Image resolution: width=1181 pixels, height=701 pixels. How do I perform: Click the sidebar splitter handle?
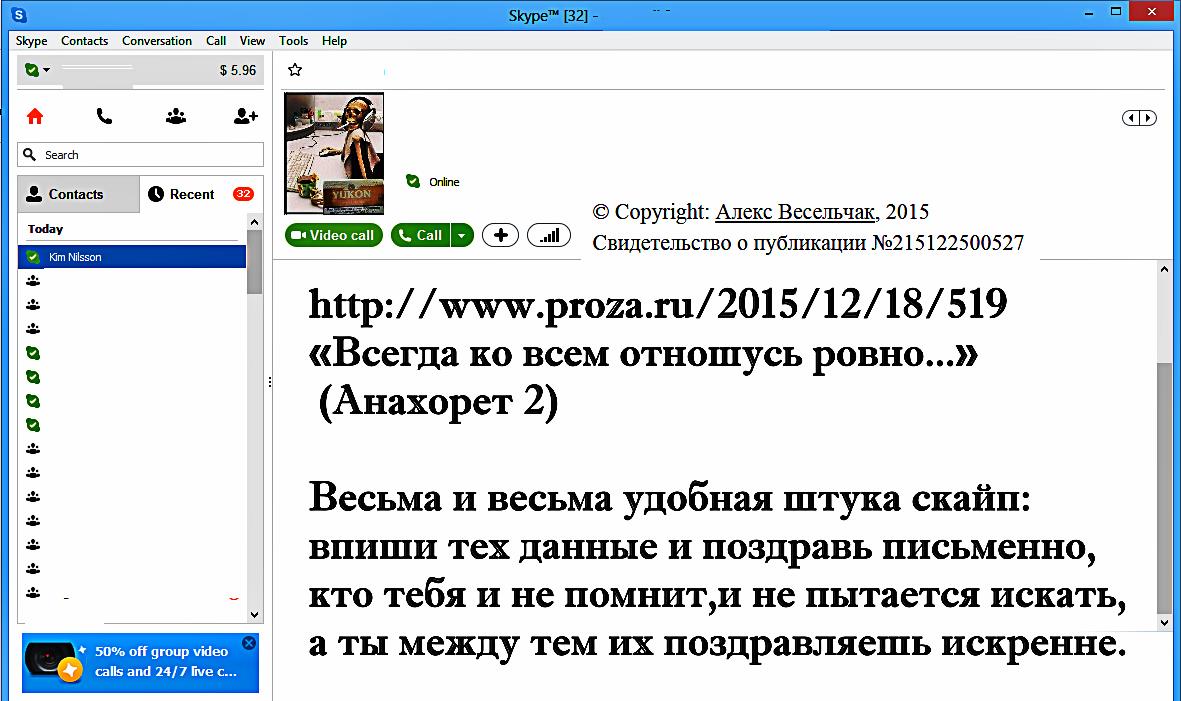tap(270, 382)
